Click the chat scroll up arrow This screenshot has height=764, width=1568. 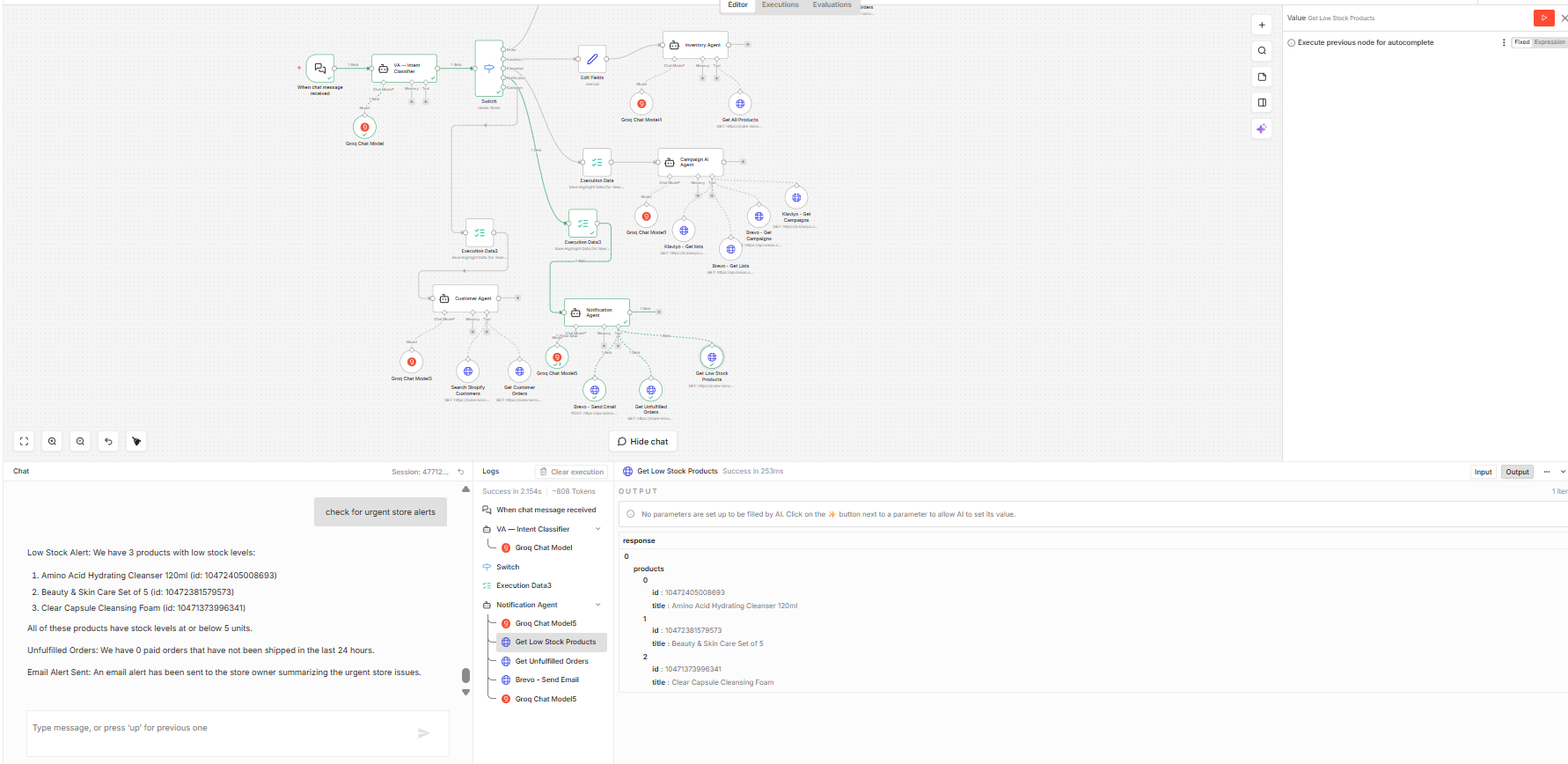(465, 489)
